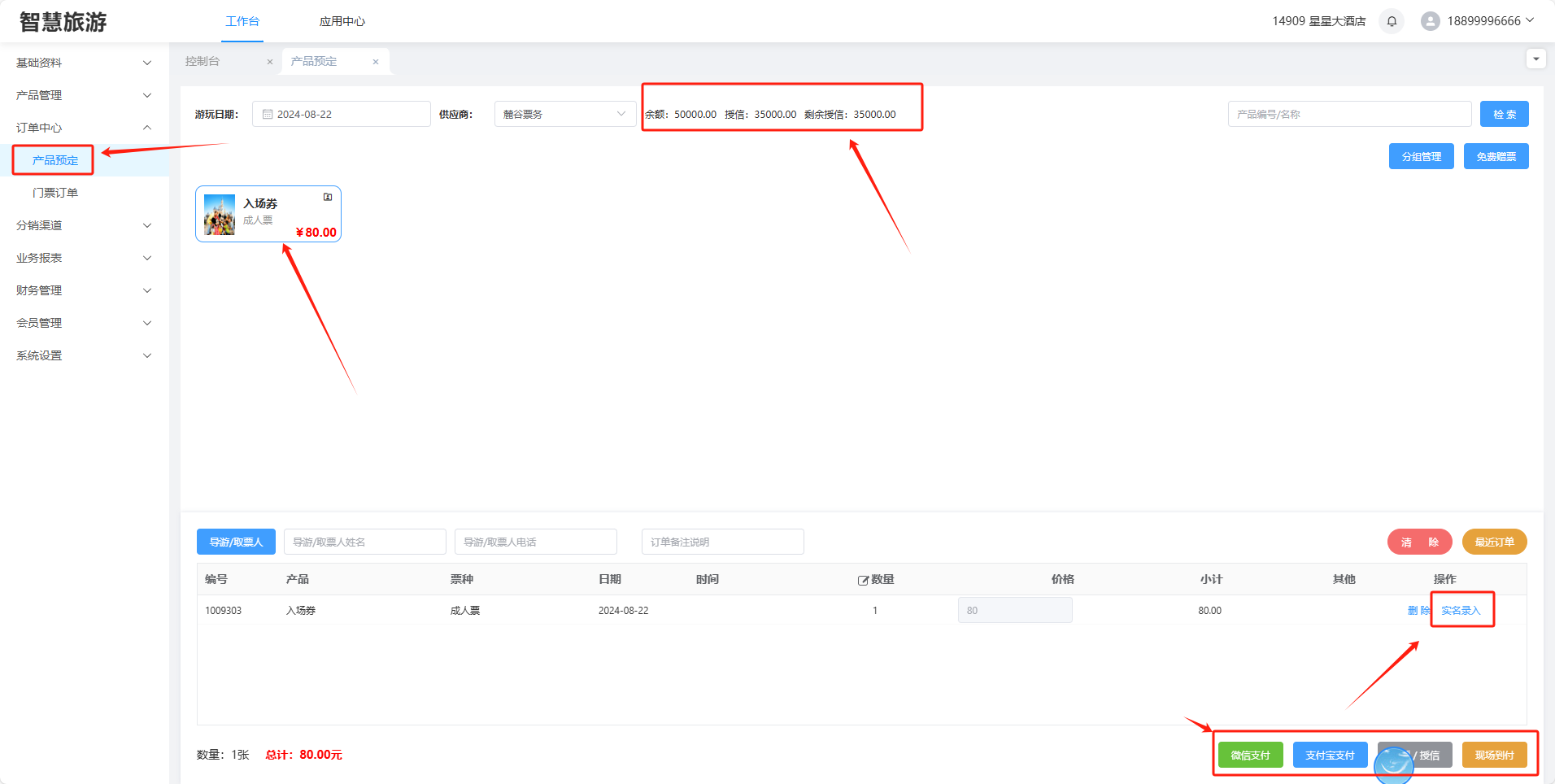Viewport: 1555px width, 784px height.
Task: Close the 产品预定 tab
Action: (376, 62)
